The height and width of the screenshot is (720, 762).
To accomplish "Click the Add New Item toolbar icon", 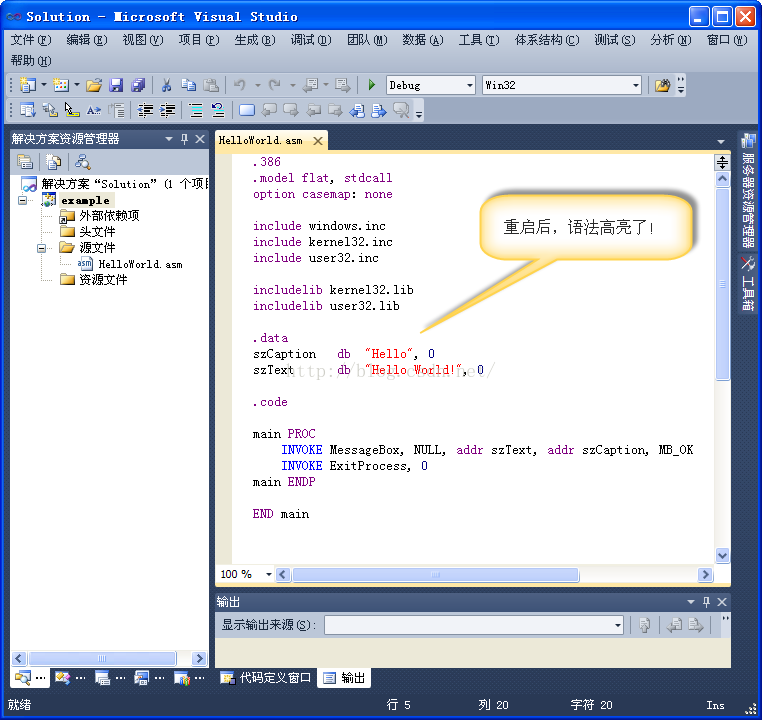I will (x=61, y=85).
